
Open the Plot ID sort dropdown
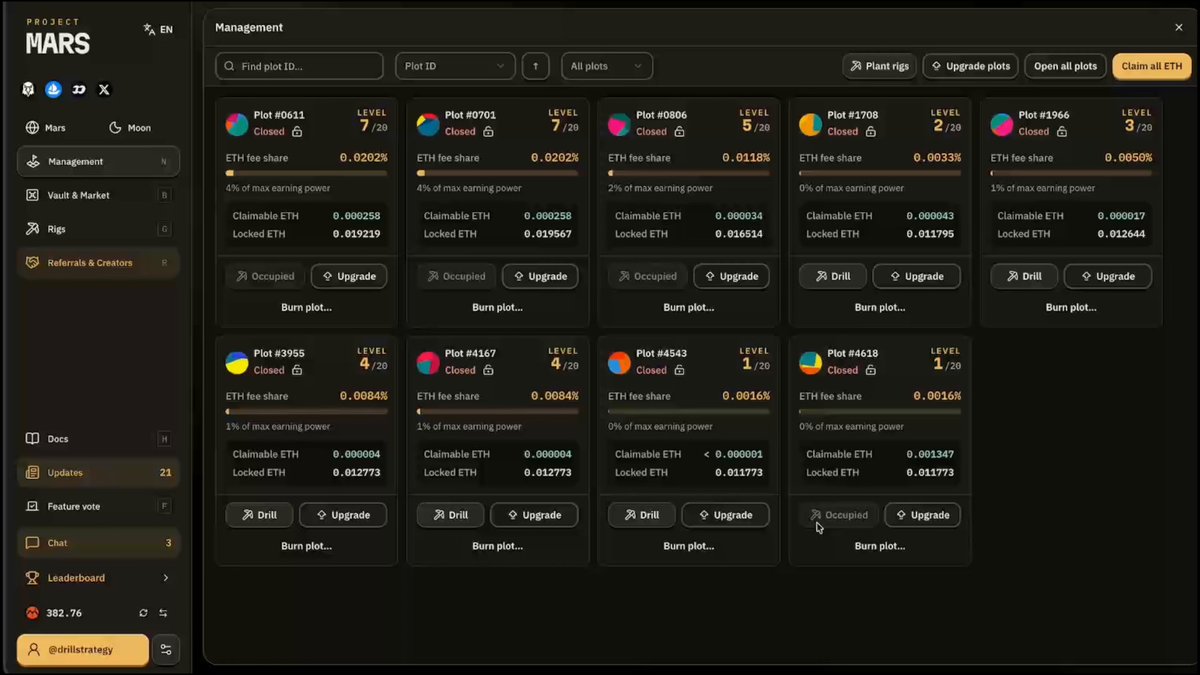455,66
